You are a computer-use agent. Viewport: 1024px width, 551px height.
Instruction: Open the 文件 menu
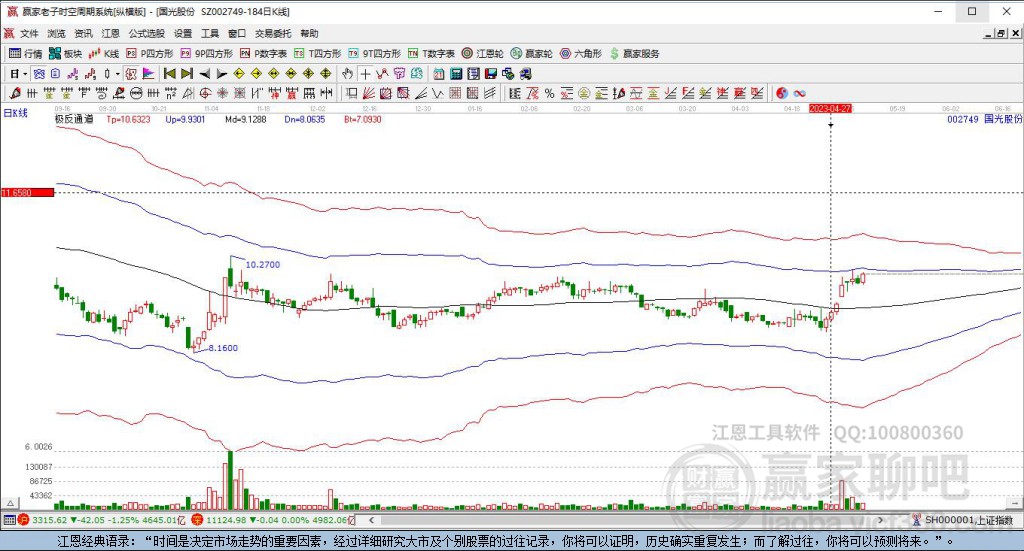(x=29, y=33)
